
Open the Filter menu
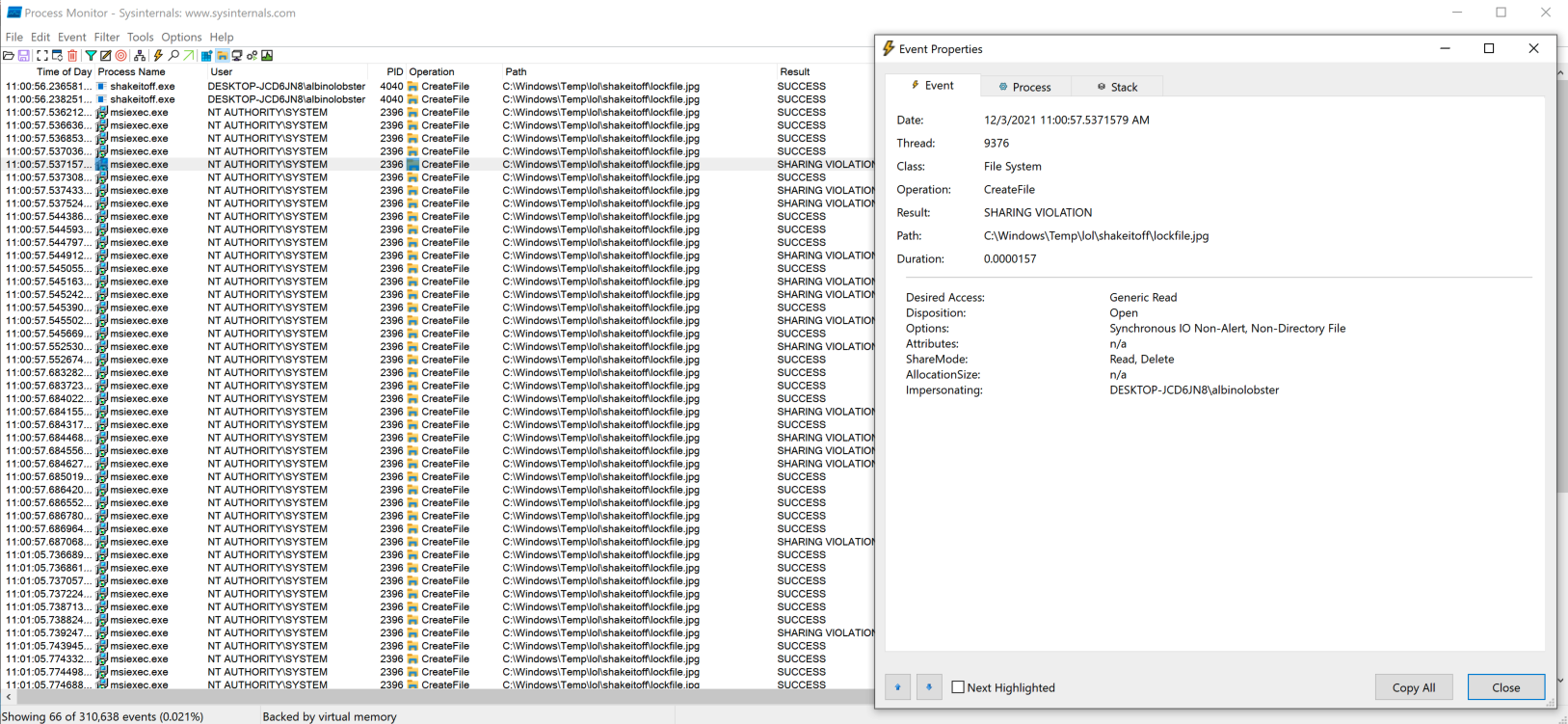click(x=107, y=37)
